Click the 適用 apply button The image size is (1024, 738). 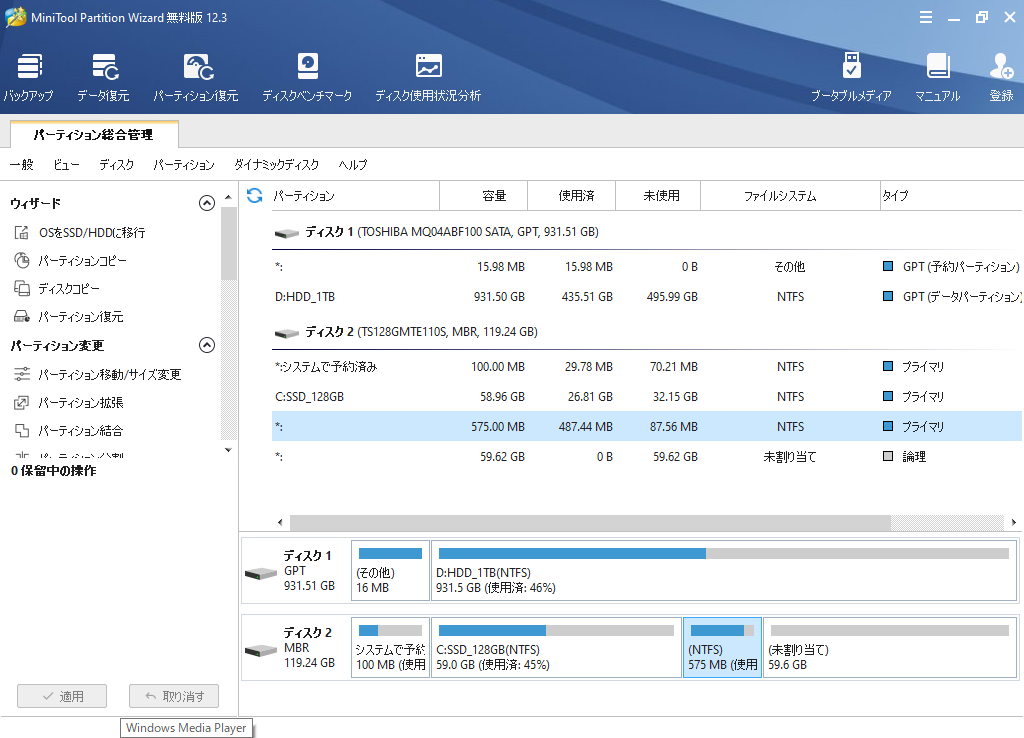(x=62, y=696)
